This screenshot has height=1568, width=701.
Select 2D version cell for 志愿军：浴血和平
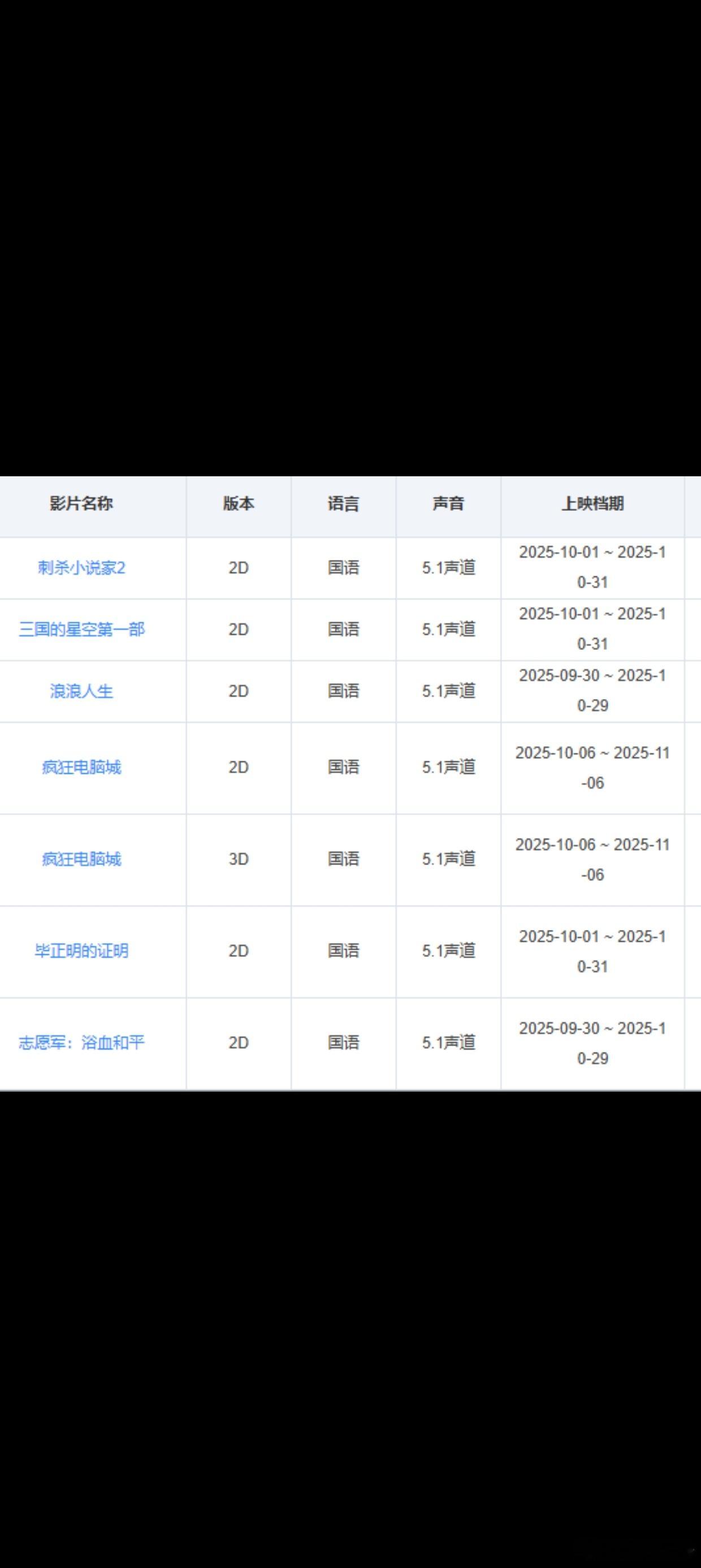coord(239,1043)
